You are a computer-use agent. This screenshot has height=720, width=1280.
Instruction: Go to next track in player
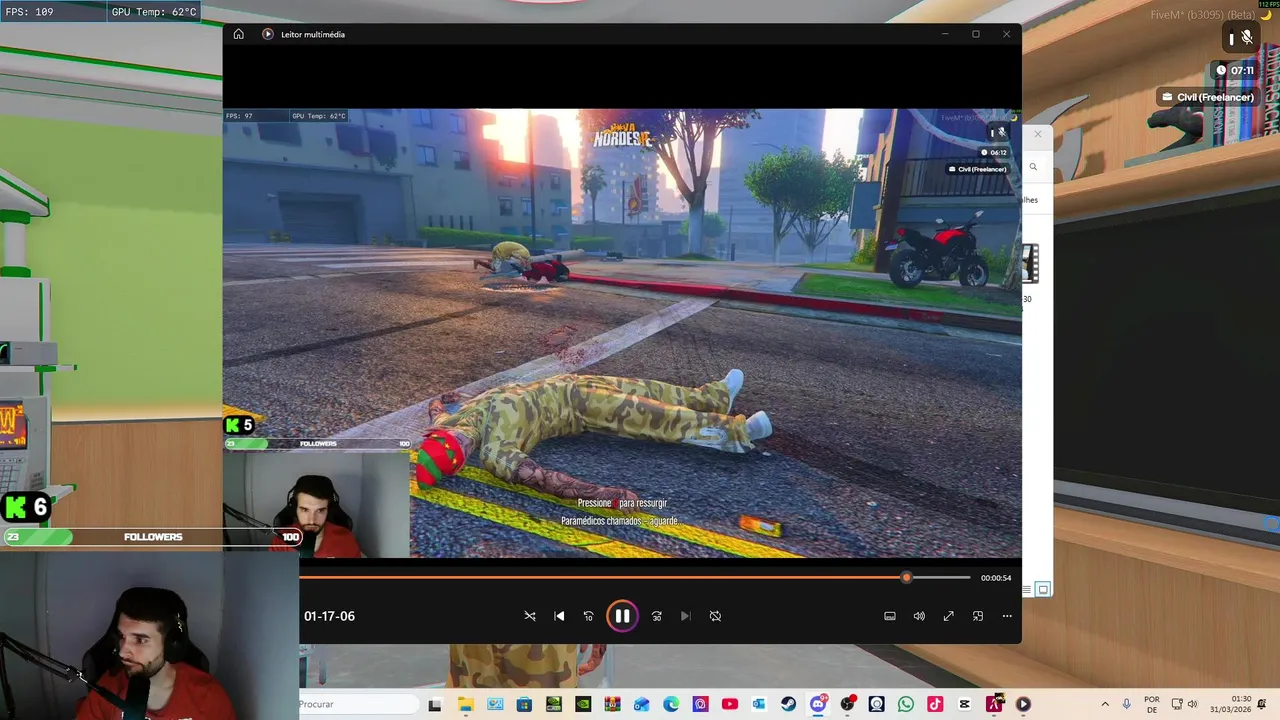pyautogui.click(x=685, y=616)
